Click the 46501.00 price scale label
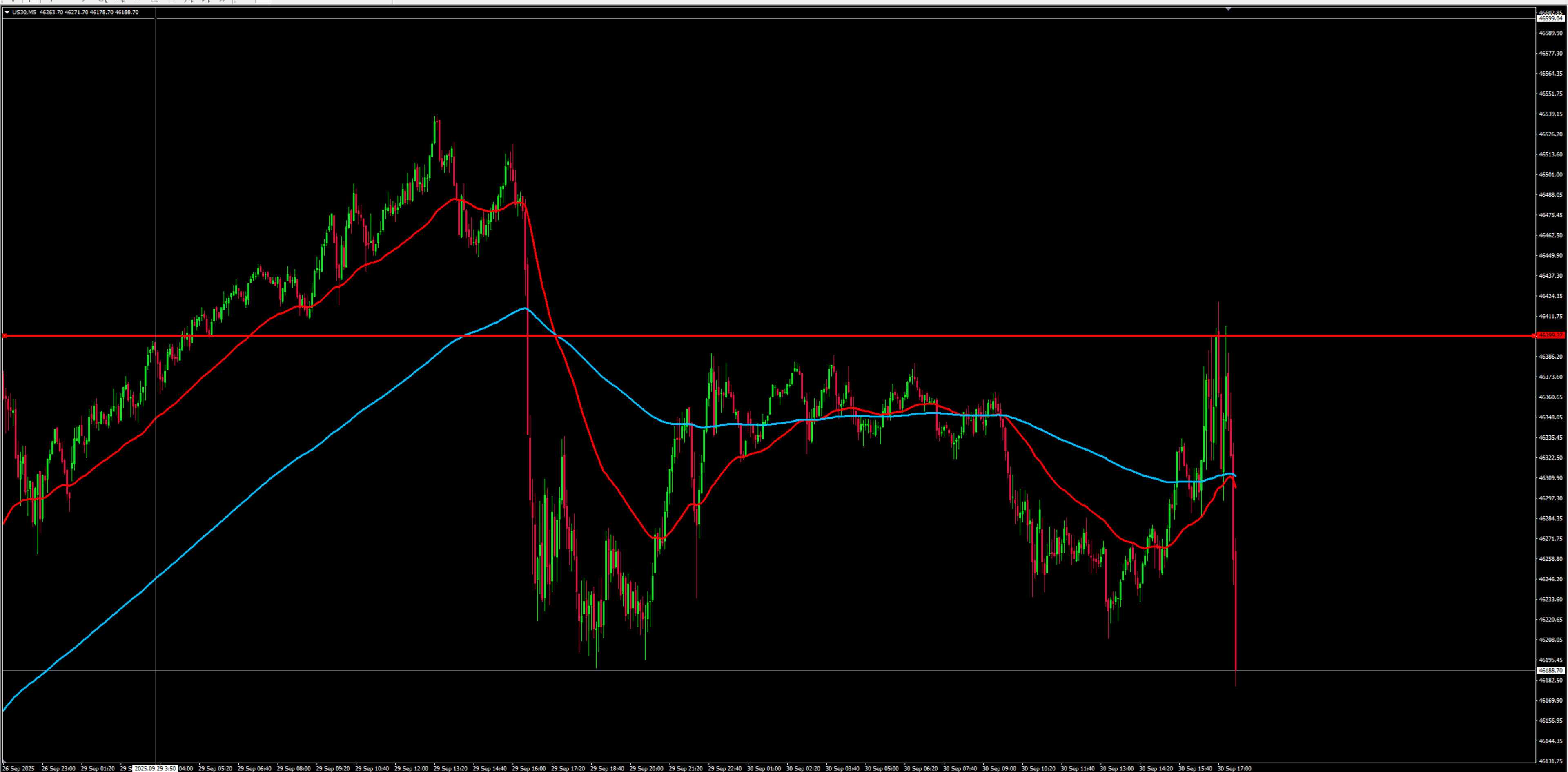Viewport: 1568px width, 772px height. coord(1550,175)
